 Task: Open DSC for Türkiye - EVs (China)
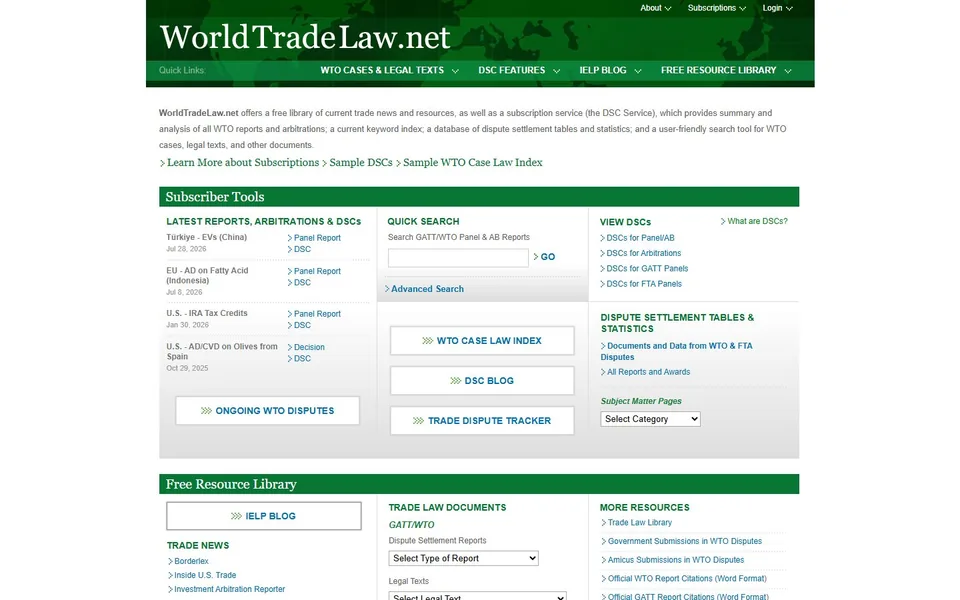point(299,249)
